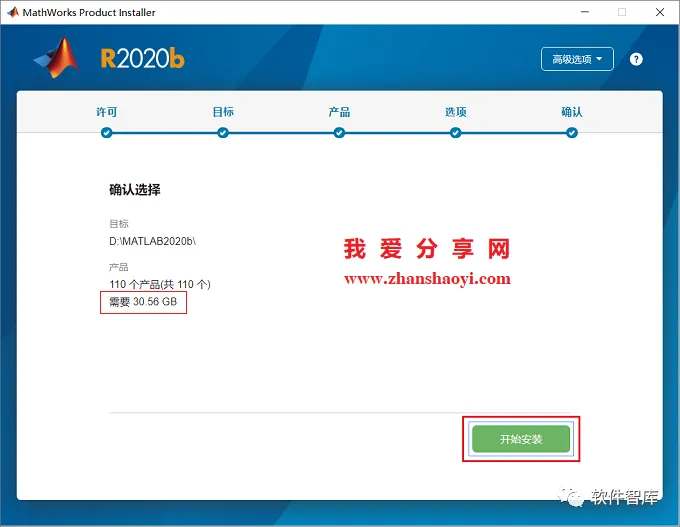The height and width of the screenshot is (527, 680).
Task: Click checkmark circle under 许可
Action: [x=107, y=133]
